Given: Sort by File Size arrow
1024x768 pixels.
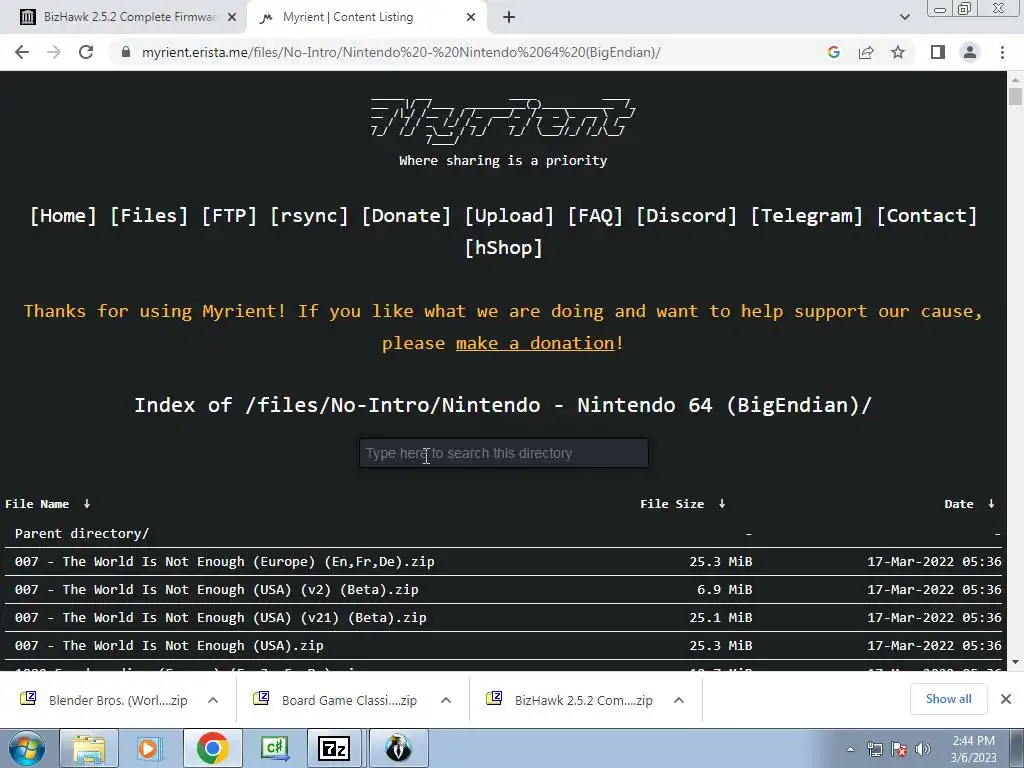Looking at the screenshot, I should 722,504.
